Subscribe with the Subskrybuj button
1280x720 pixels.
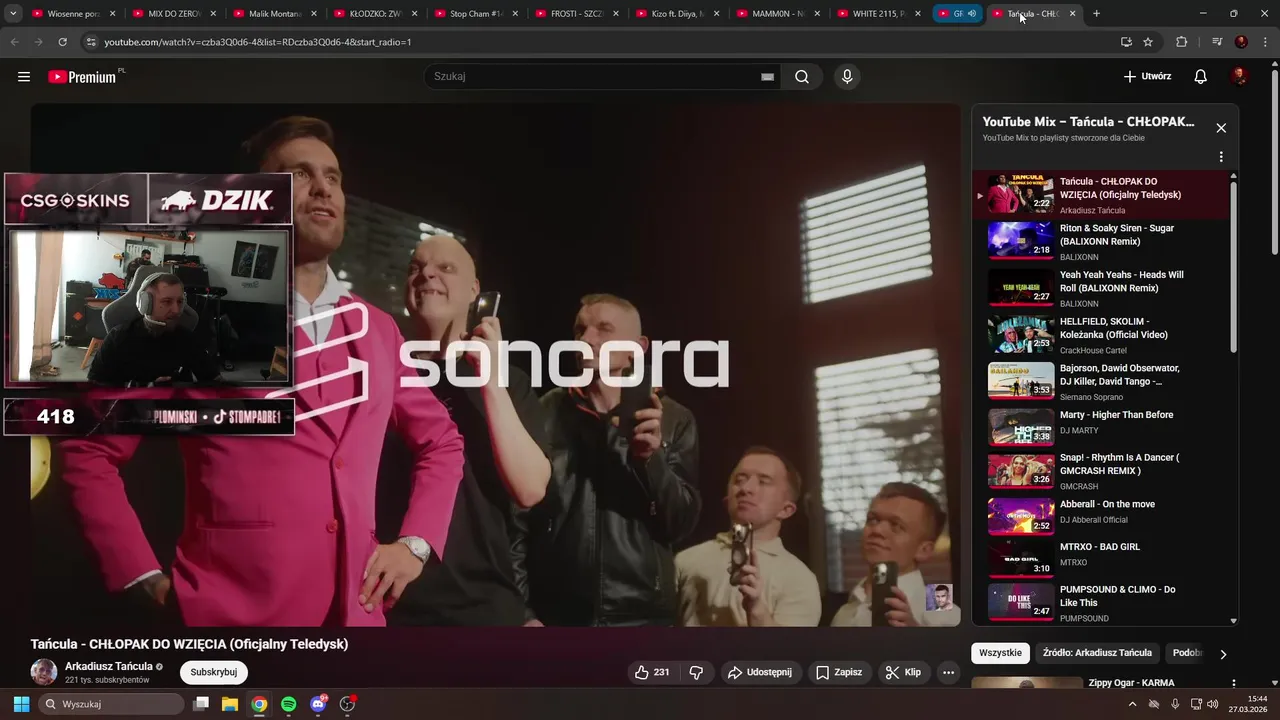point(213,672)
